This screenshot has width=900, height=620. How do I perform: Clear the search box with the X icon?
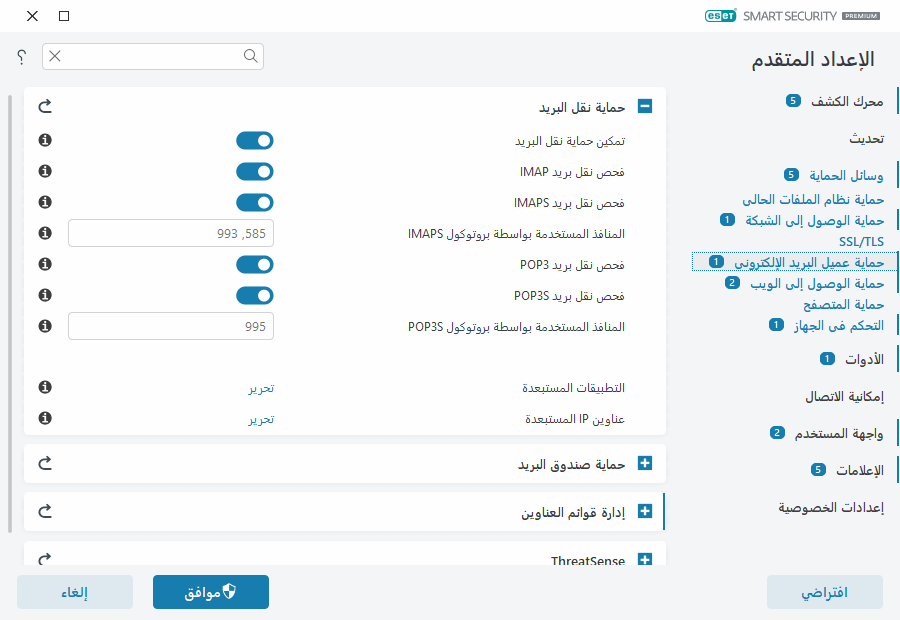(55, 57)
